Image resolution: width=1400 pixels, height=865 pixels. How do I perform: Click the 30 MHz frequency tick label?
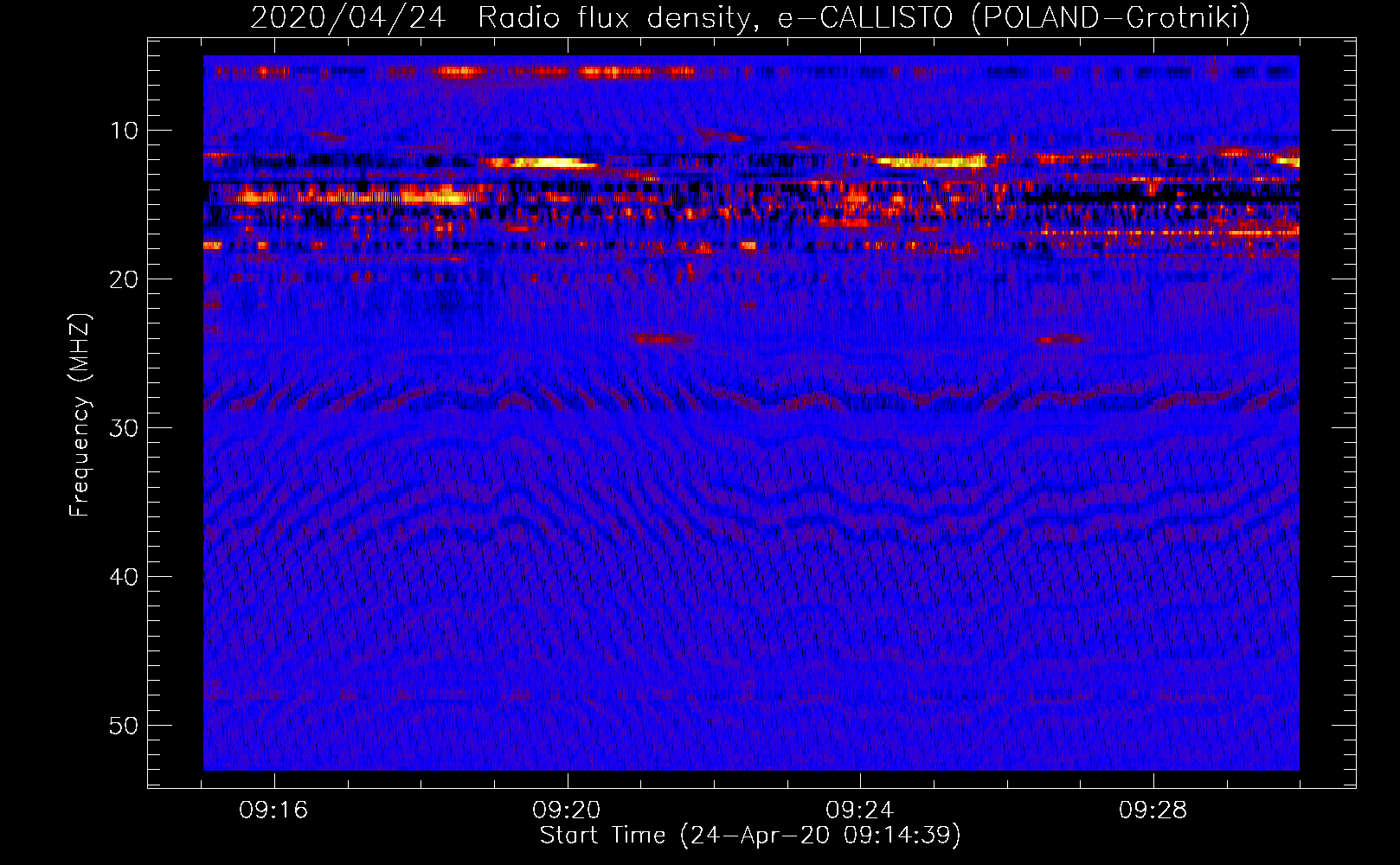point(125,428)
